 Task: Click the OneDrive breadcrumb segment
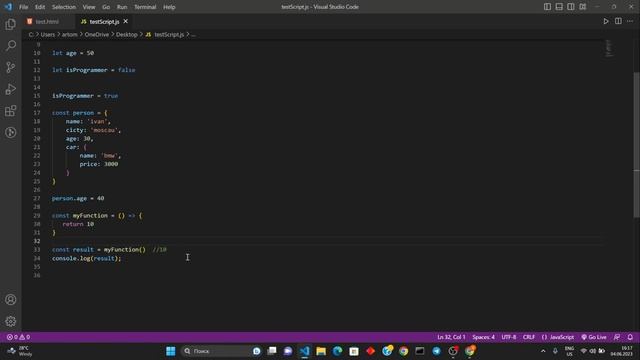pyautogui.click(x=97, y=35)
